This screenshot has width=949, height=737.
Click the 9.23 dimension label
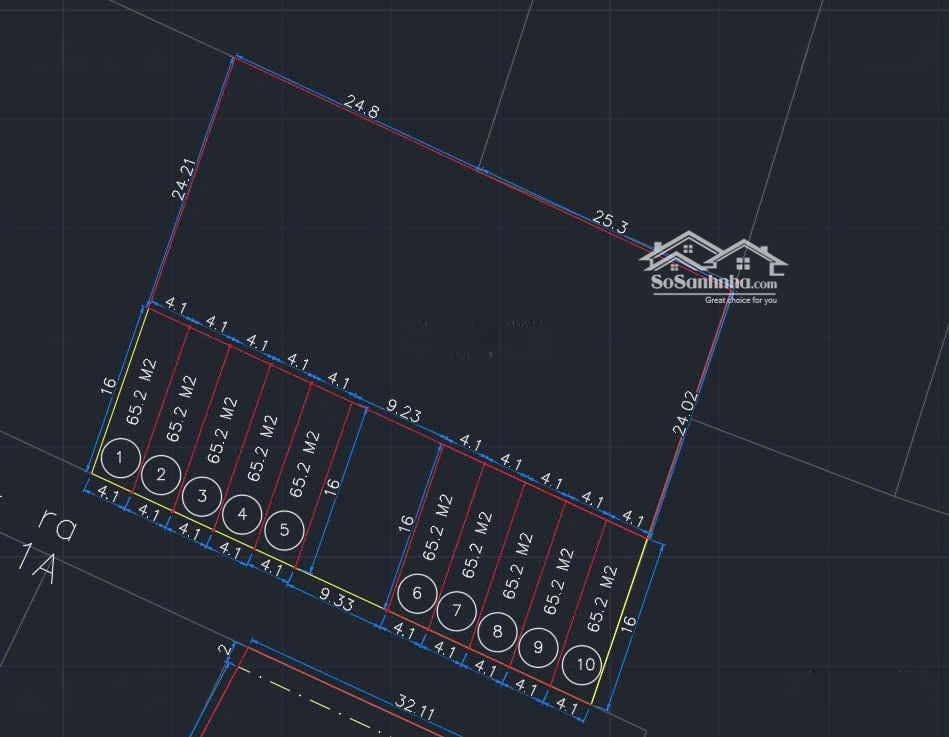[404, 408]
